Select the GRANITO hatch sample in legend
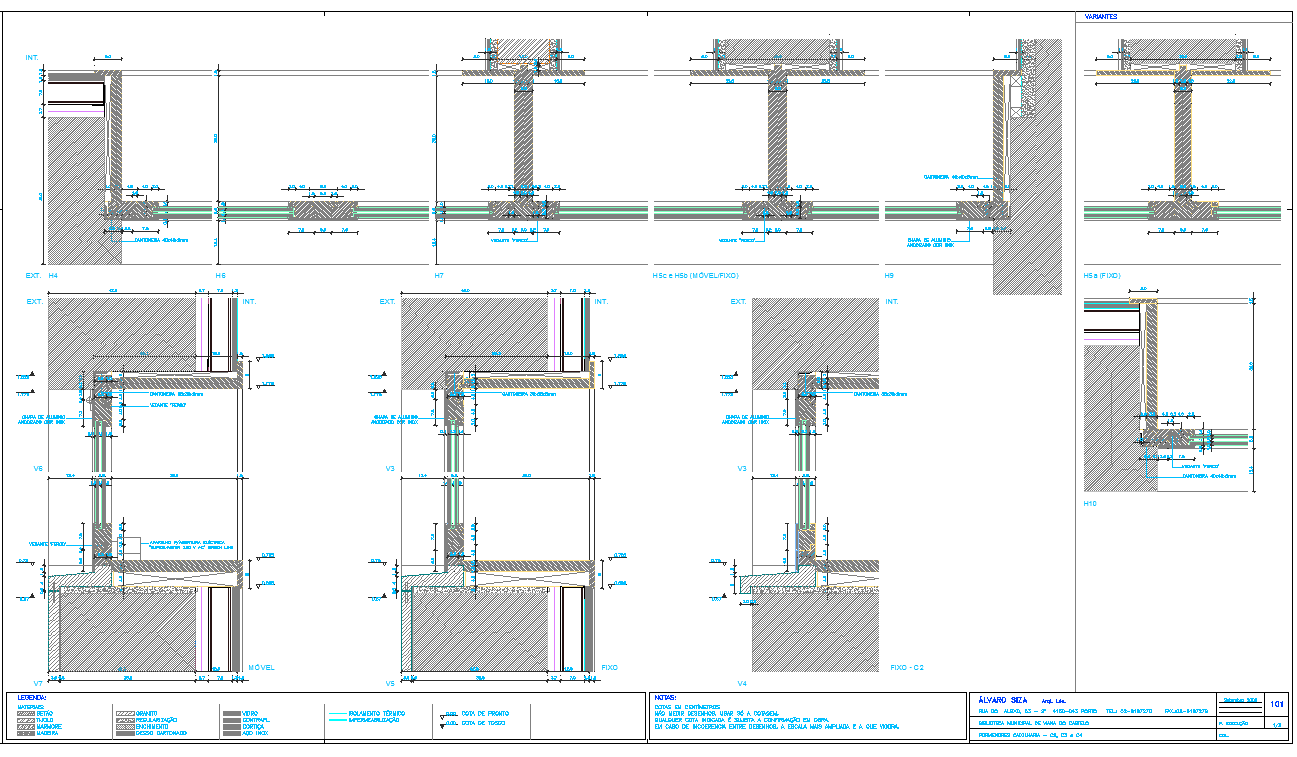Image resolution: width=1297 pixels, height=757 pixels. tap(125, 713)
